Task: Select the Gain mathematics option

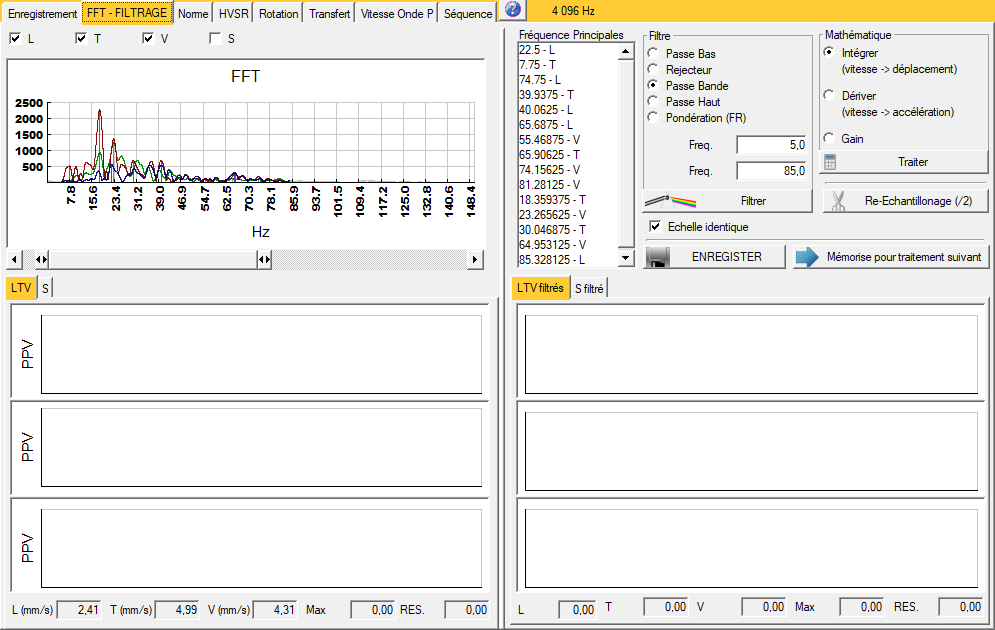Action: [x=829, y=138]
